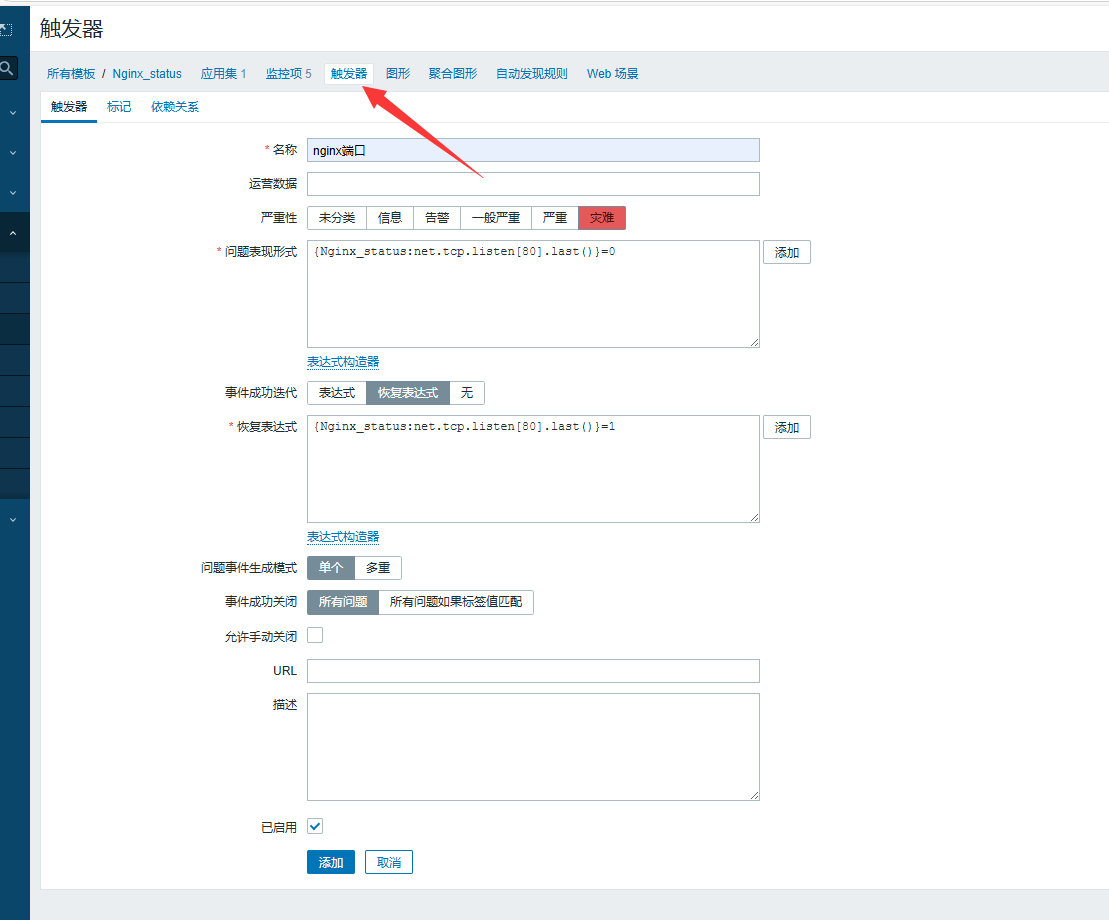Screen dimensions: 1109x920
Task: Click the blue 添加 submit button
Action: pos(331,862)
